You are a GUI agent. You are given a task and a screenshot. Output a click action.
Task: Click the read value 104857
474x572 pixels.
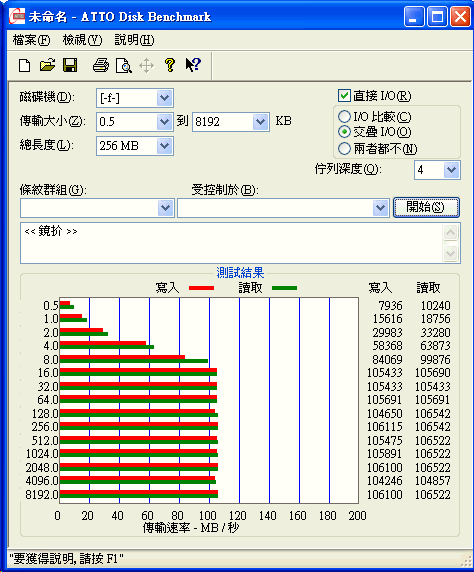tap(433, 481)
